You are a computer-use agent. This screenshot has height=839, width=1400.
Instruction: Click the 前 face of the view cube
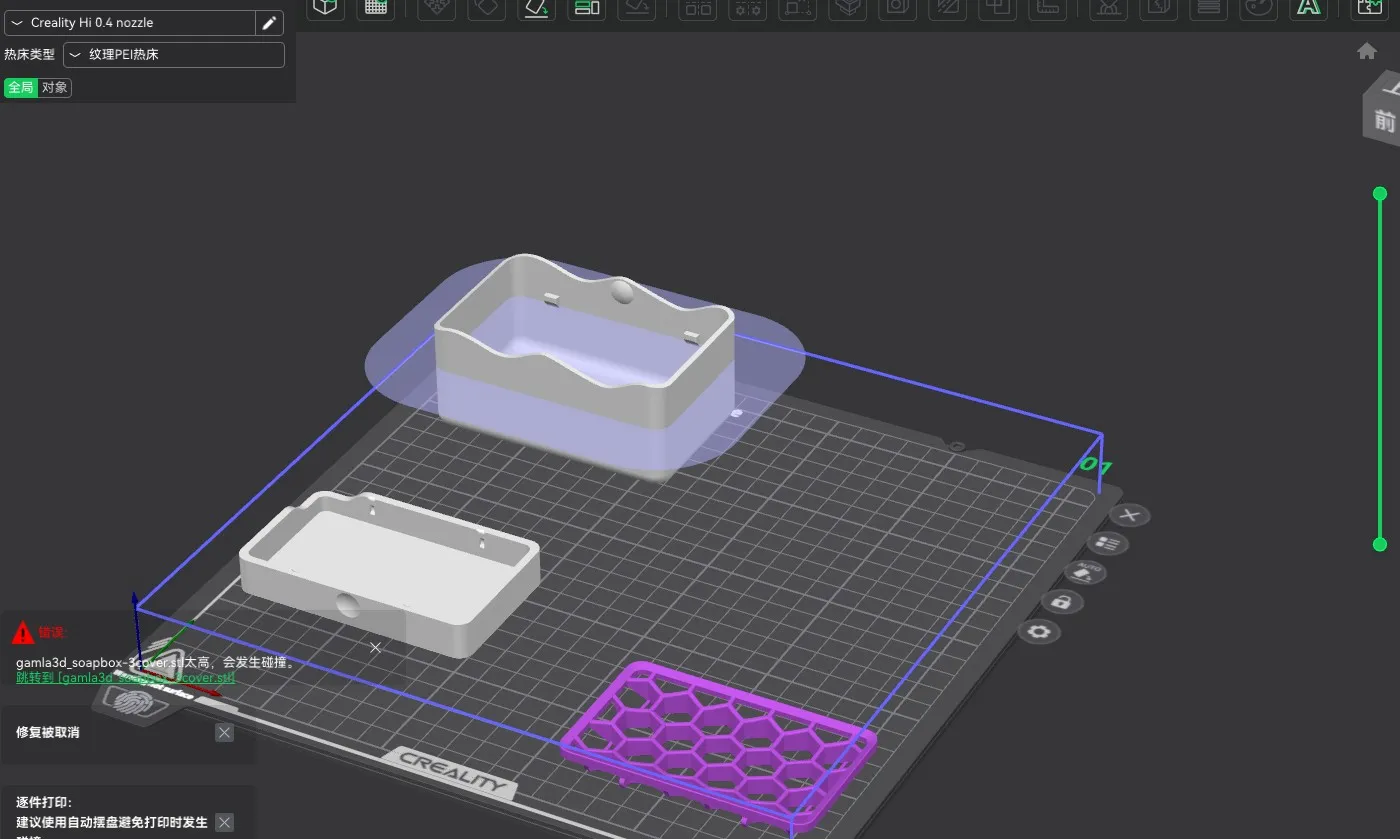1384,121
